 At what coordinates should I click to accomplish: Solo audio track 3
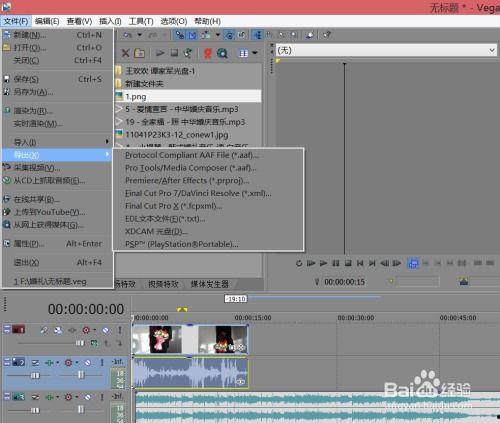[102, 397]
